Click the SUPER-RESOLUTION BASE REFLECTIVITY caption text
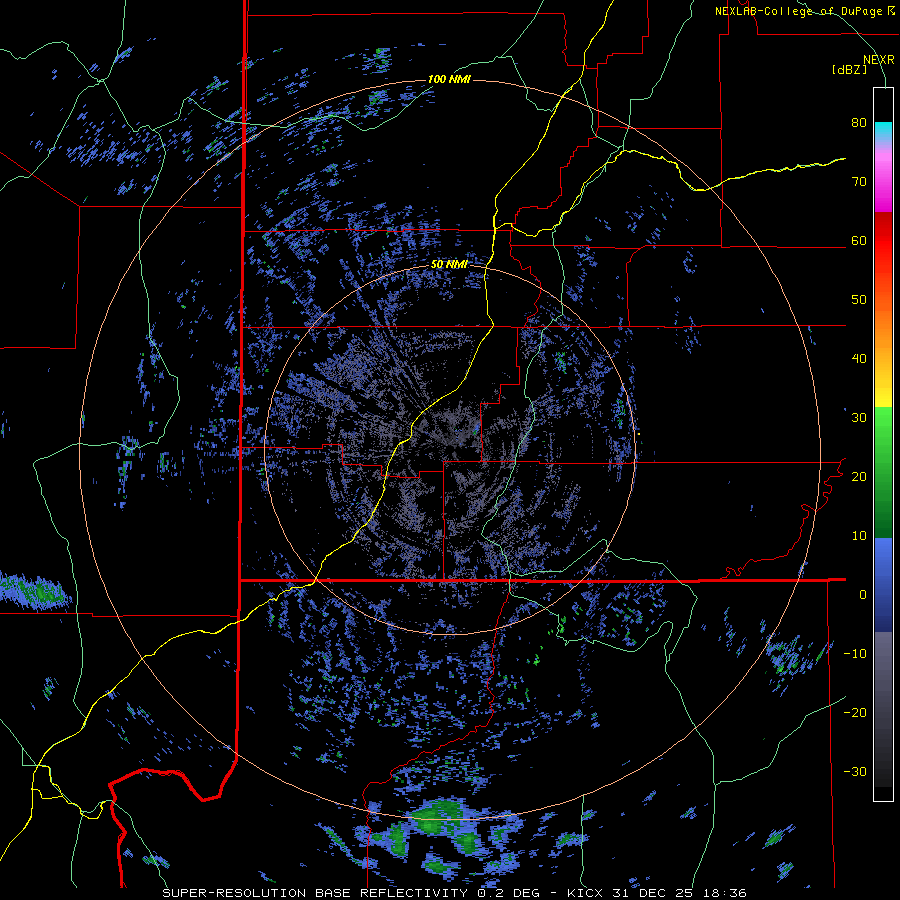Viewport: 900px width, 900px height. click(x=315, y=893)
